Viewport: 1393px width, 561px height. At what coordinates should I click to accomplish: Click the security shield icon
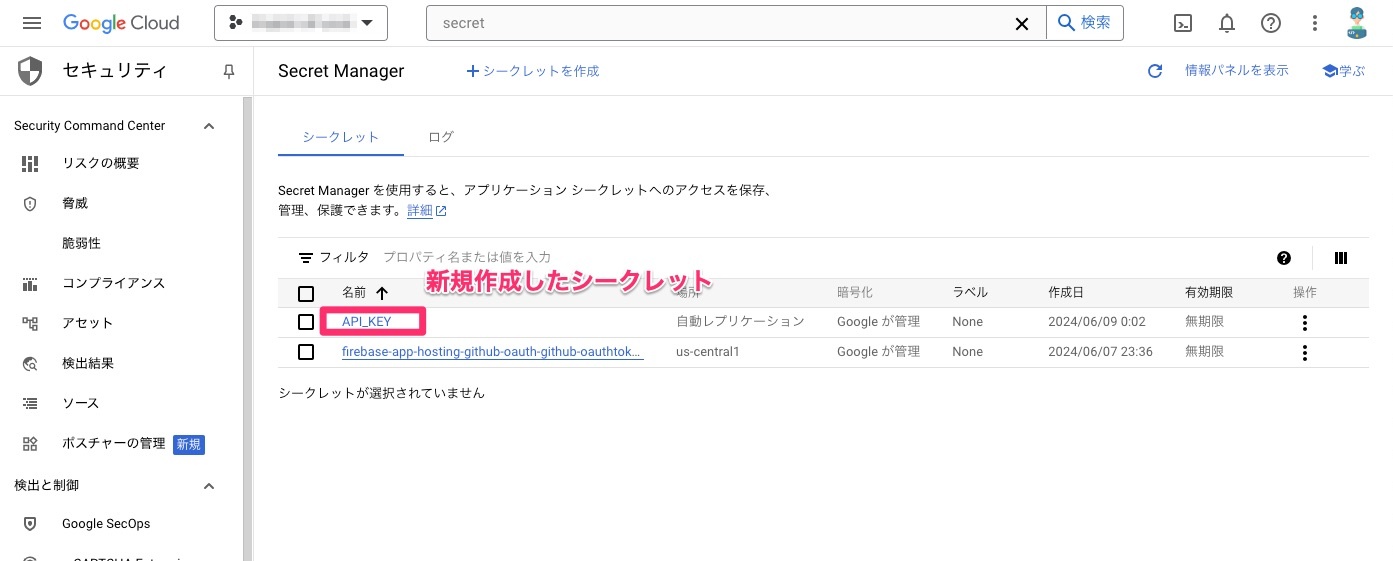[x=30, y=71]
